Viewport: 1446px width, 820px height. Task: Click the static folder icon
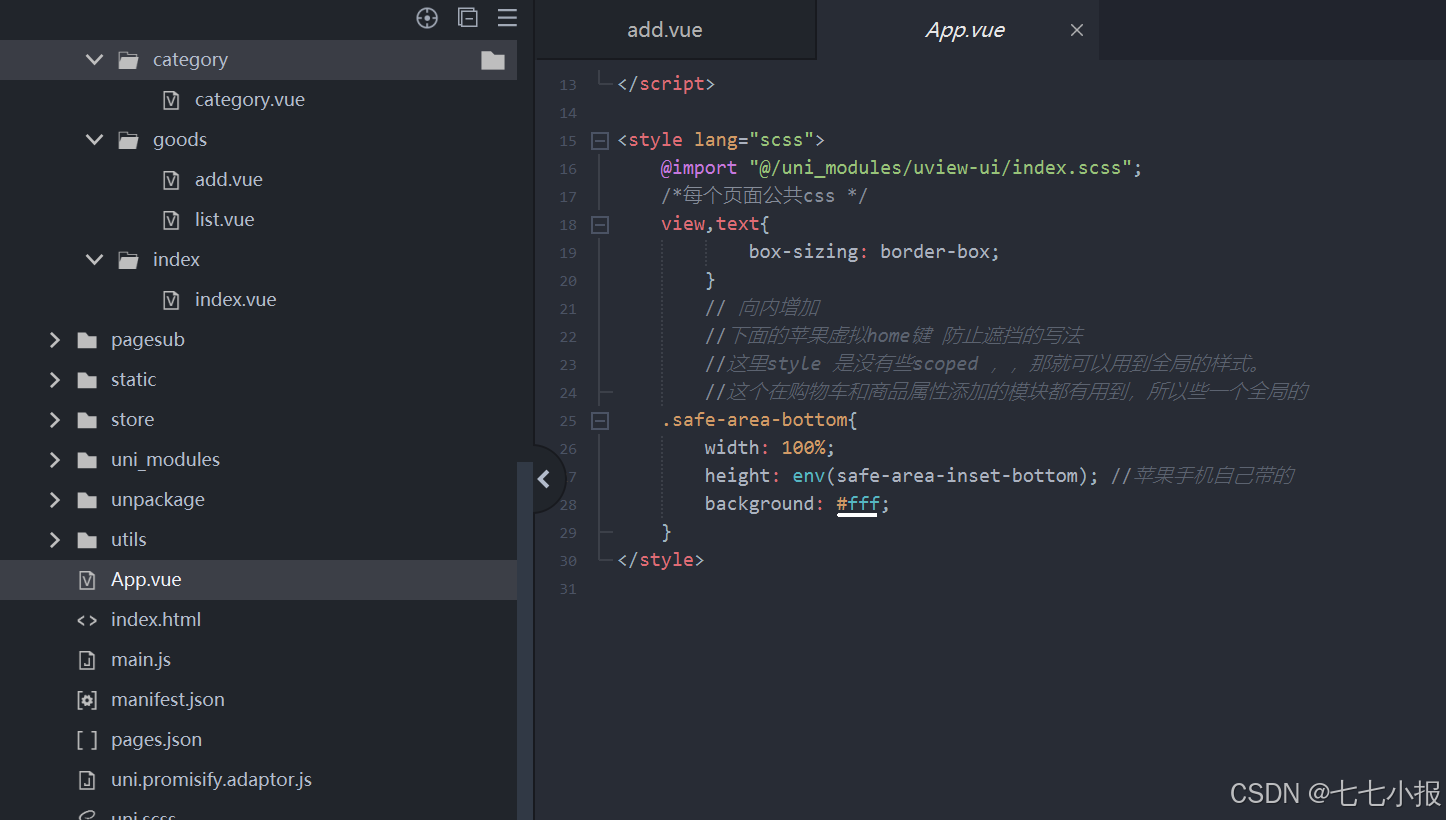(87, 380)
